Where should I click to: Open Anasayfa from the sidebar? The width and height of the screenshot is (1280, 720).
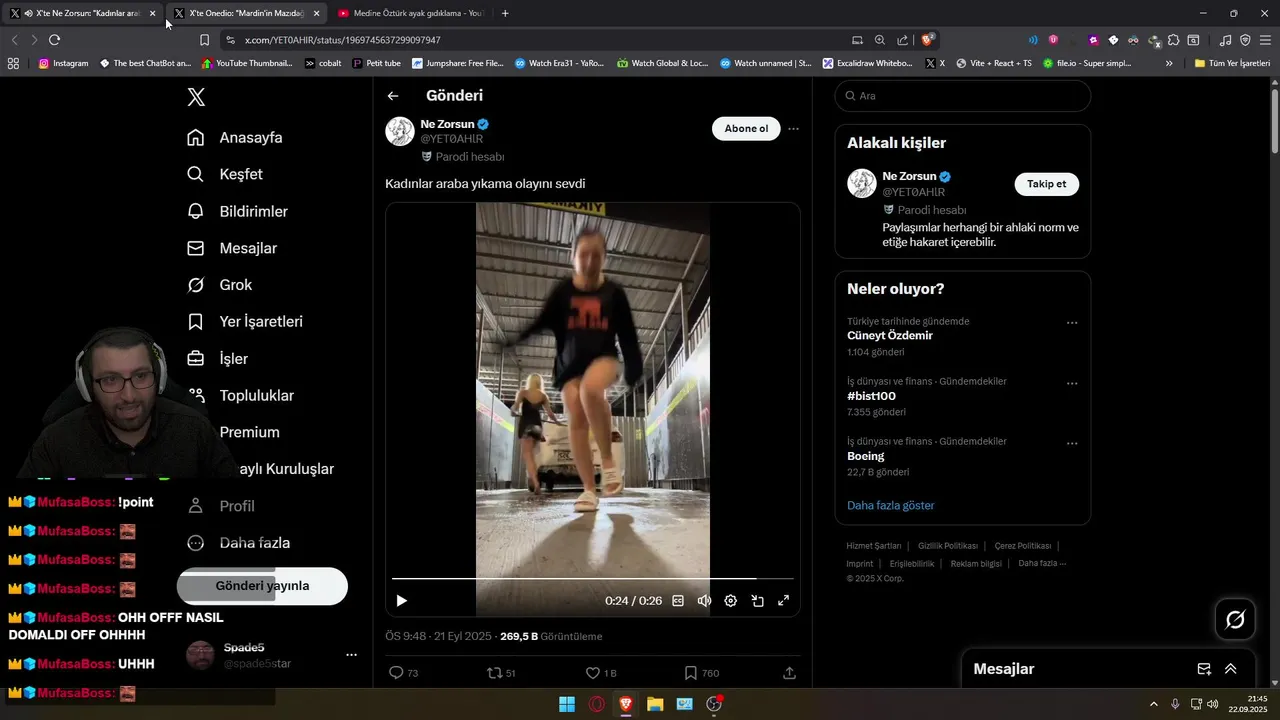(235, 138)
